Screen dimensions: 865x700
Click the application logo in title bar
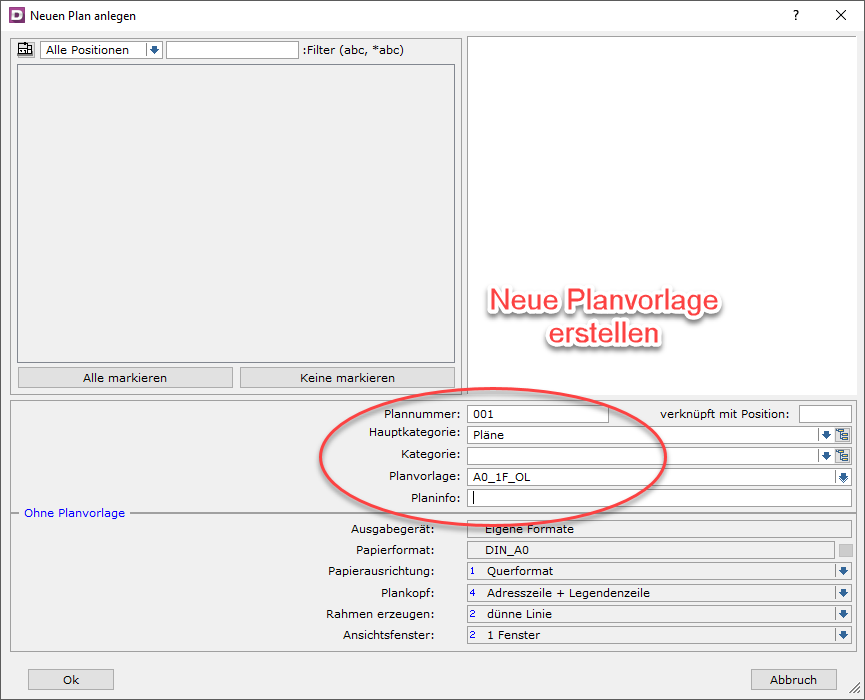pyautogui.click(x=16, y=16)
